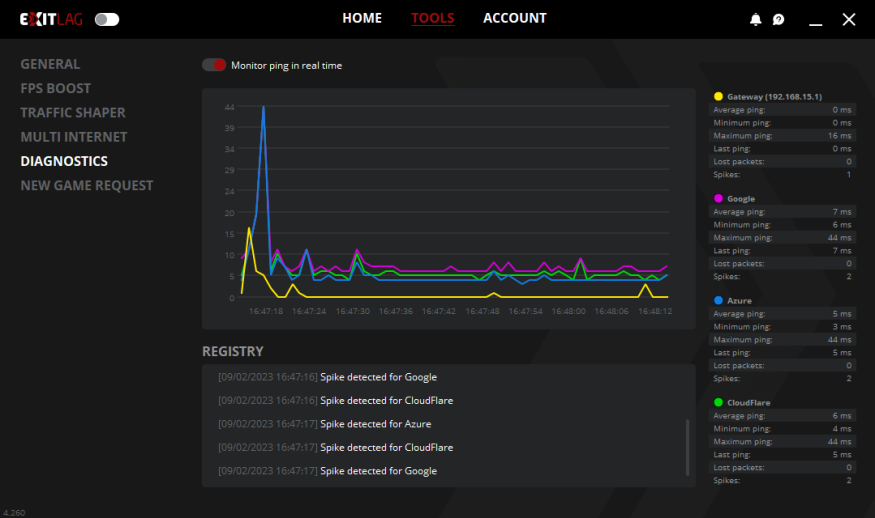
Task: Click the version number 4.260
Action: click(14, 512)
